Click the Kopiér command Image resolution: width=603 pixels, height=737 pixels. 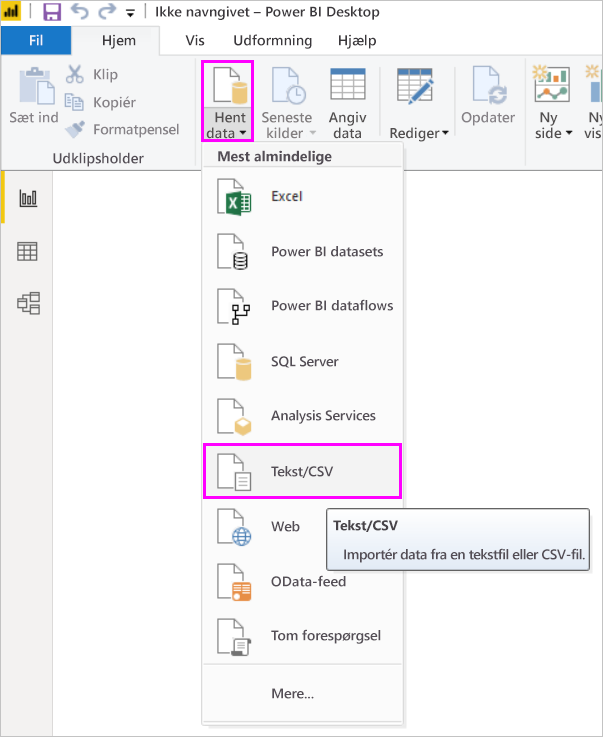coord(100,102)
